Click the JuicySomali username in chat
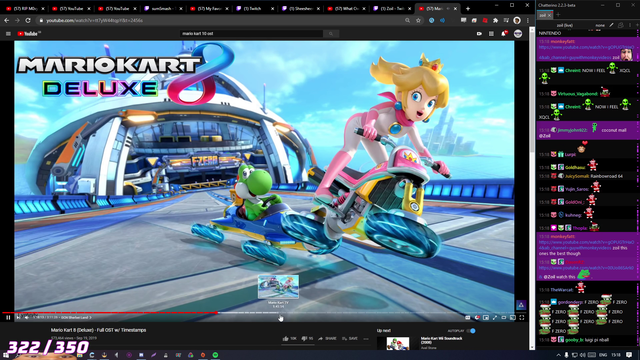 577,176
